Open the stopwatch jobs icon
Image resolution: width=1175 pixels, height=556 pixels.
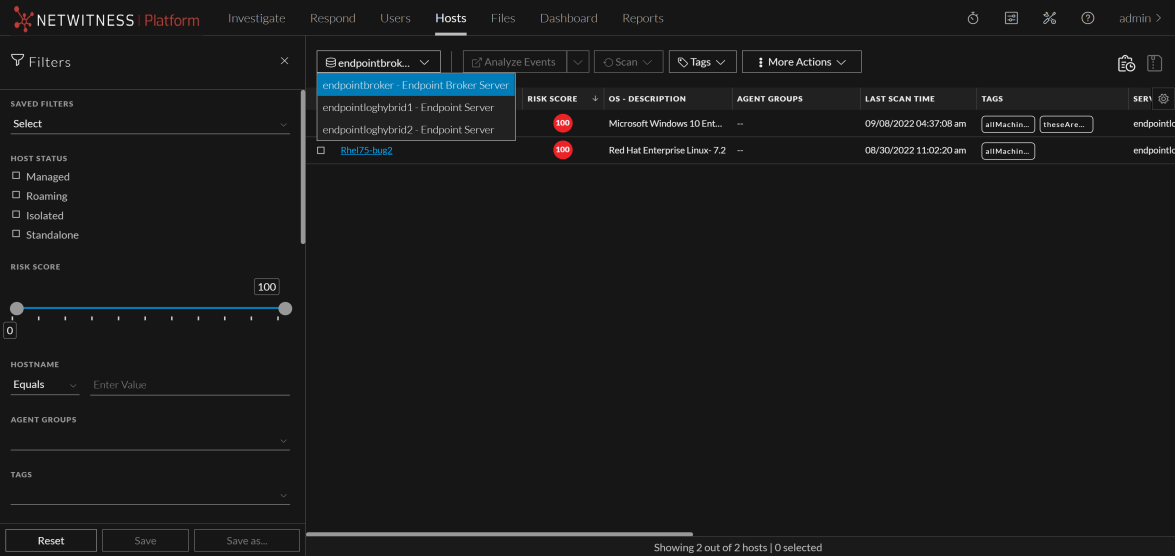click(x=973, y=18)
